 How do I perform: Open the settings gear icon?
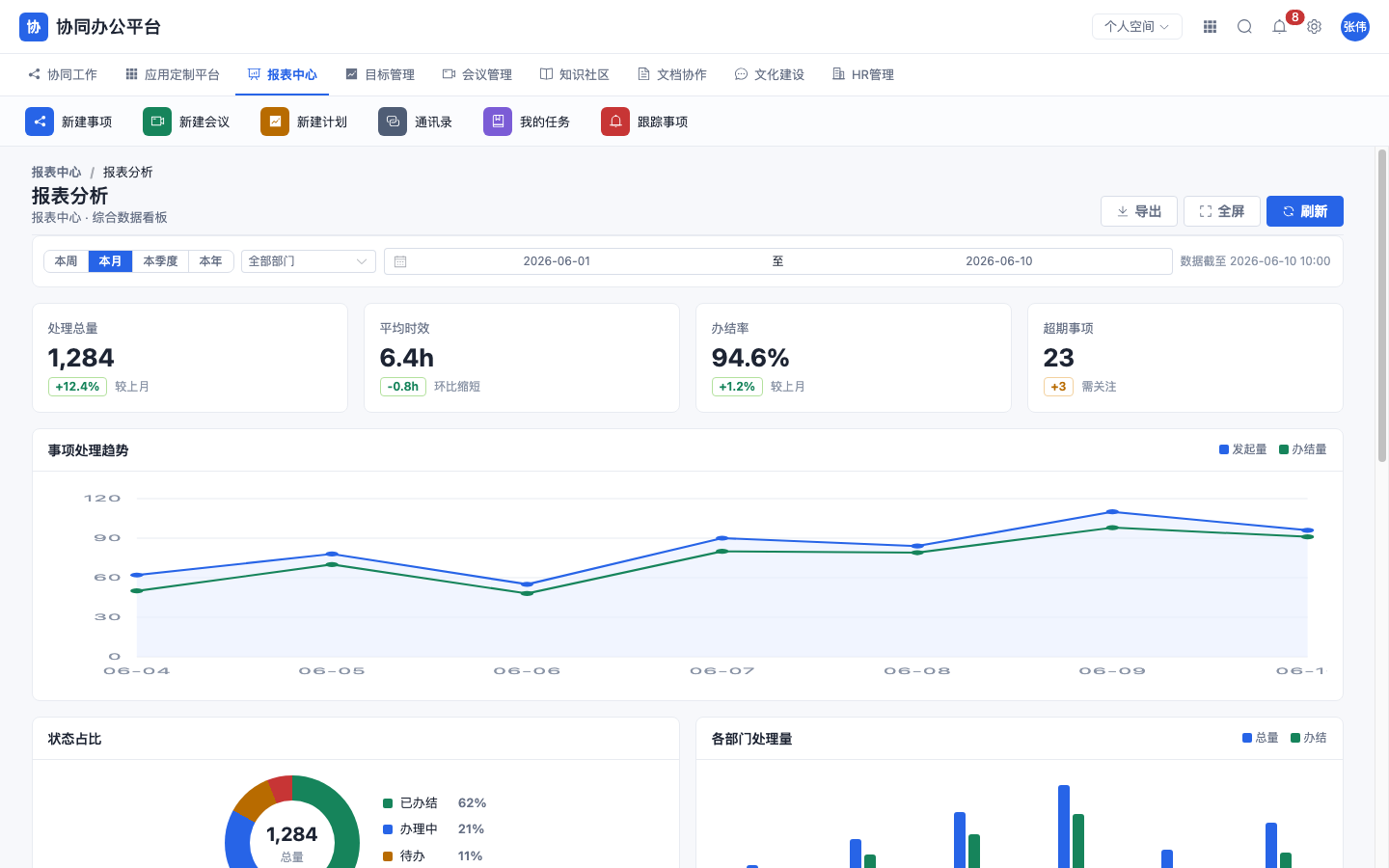click(x=1314, y=27)
